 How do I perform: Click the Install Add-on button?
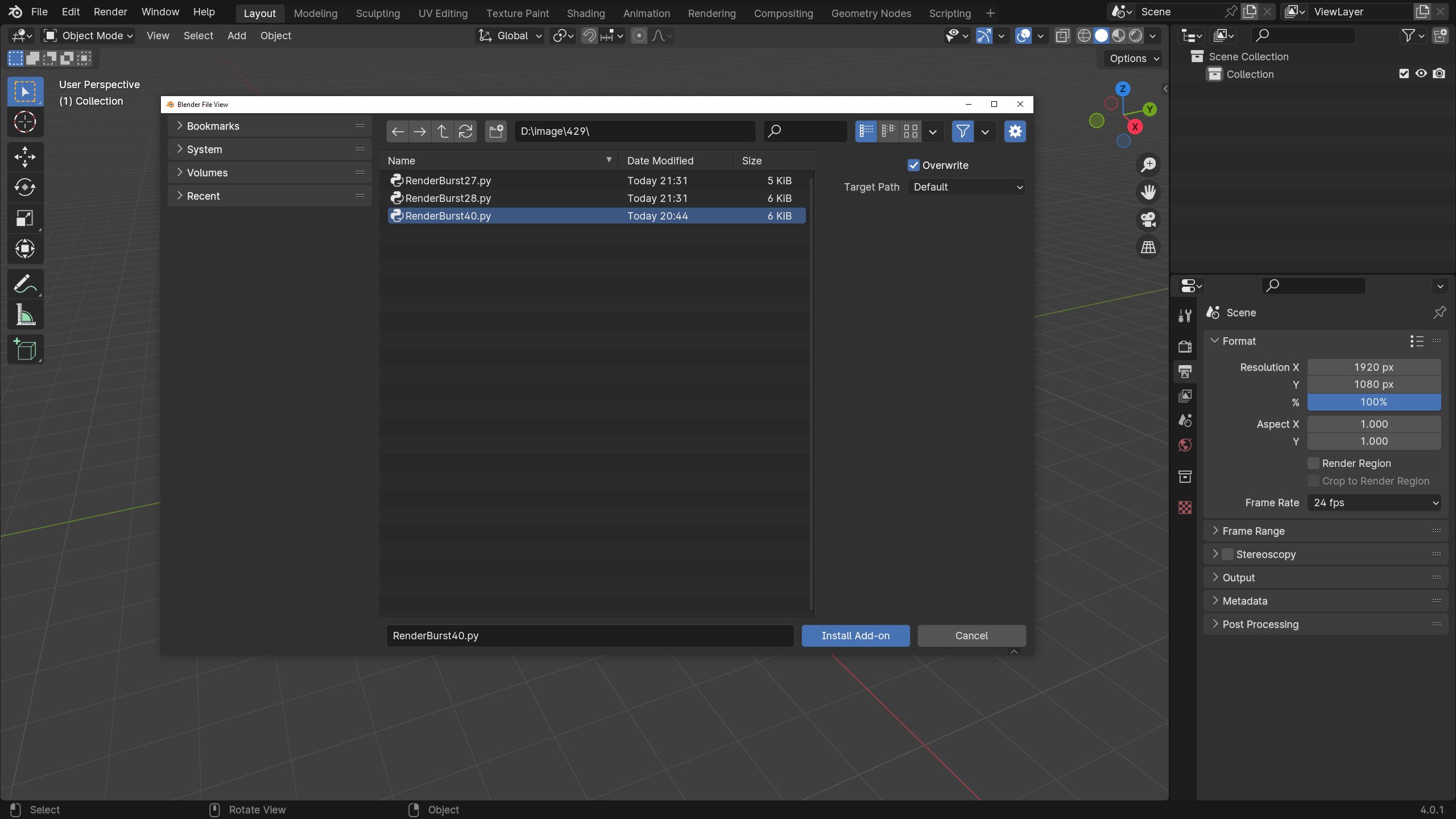click(855, 636)
